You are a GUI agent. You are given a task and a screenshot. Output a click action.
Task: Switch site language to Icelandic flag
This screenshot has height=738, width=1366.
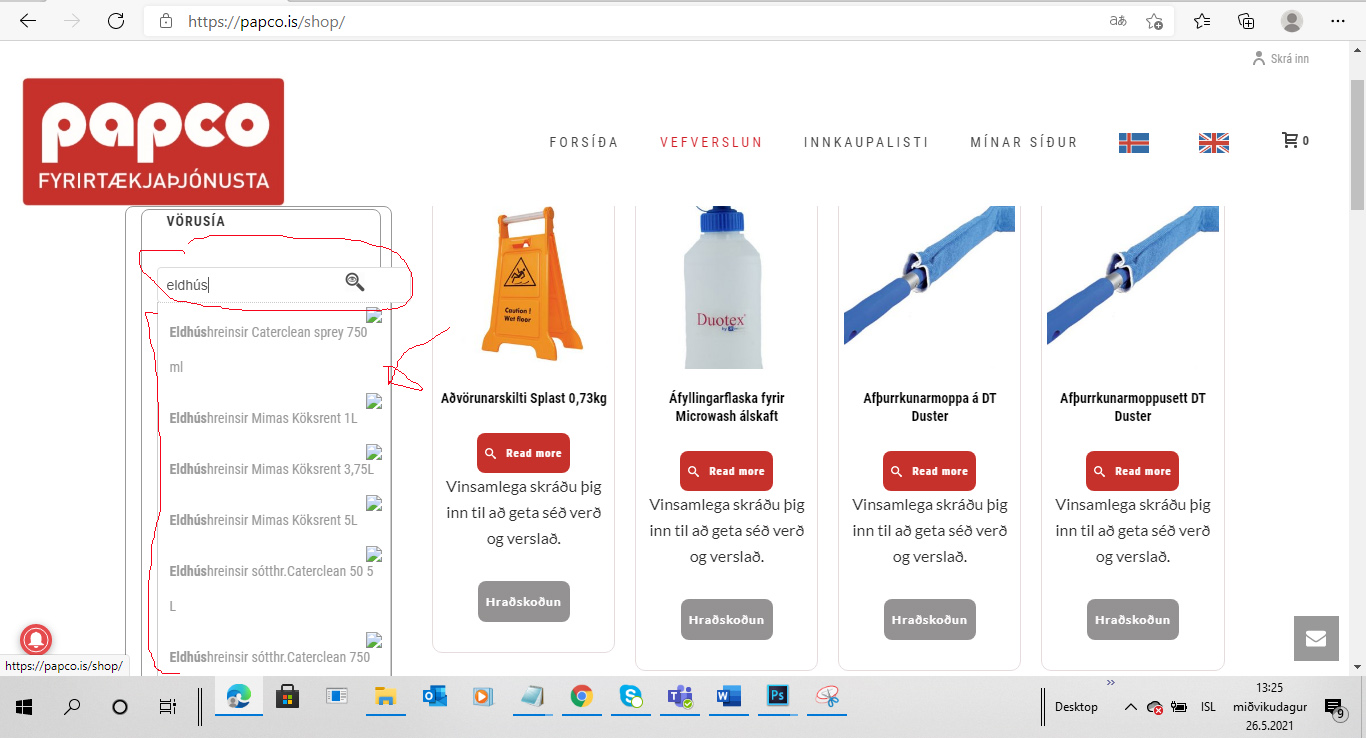[x=1133, y=142]
